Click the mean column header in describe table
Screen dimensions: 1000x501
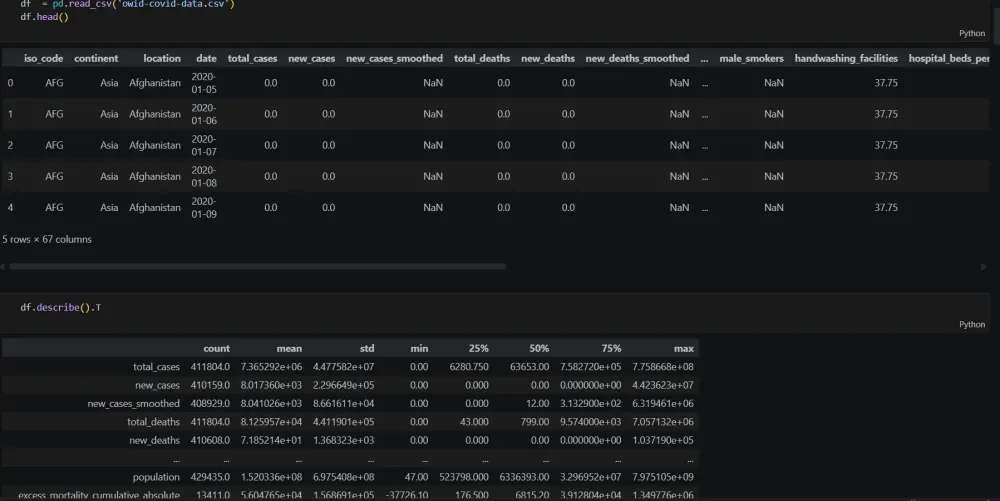(290, 349)
